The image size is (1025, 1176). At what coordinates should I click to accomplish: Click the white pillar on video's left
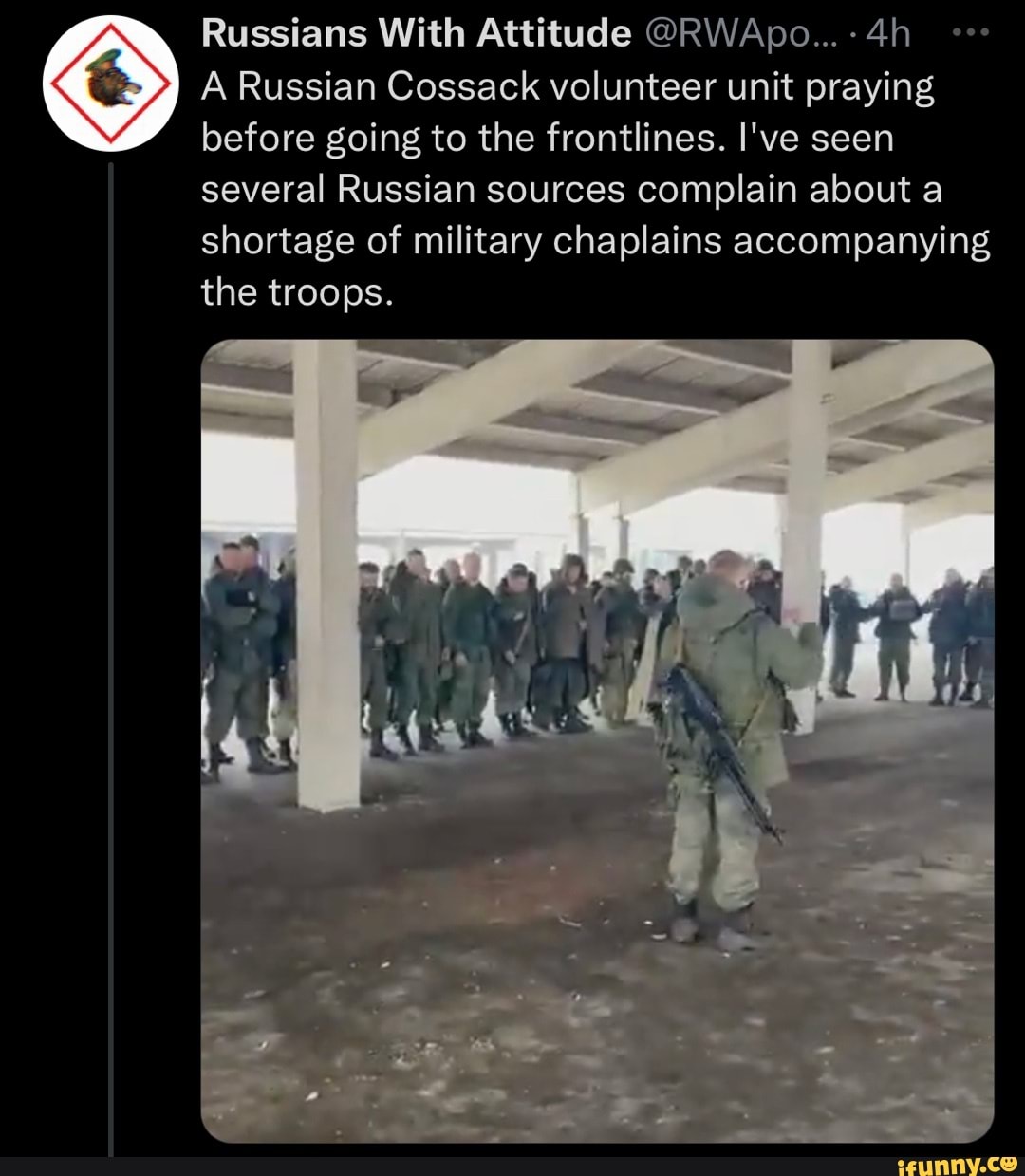tap(326, 574)
